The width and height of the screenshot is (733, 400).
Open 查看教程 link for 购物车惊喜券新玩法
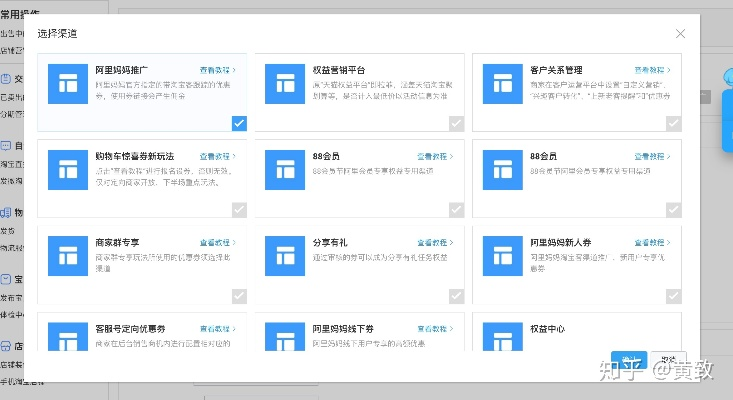click(x=218, y=157)
